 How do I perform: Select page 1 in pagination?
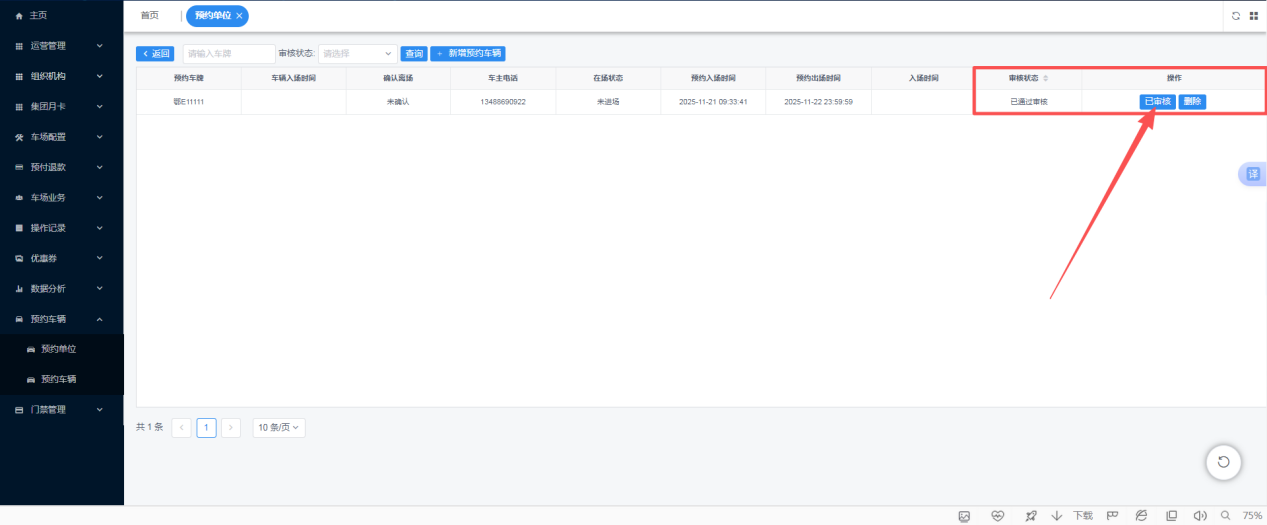[206, 427]
